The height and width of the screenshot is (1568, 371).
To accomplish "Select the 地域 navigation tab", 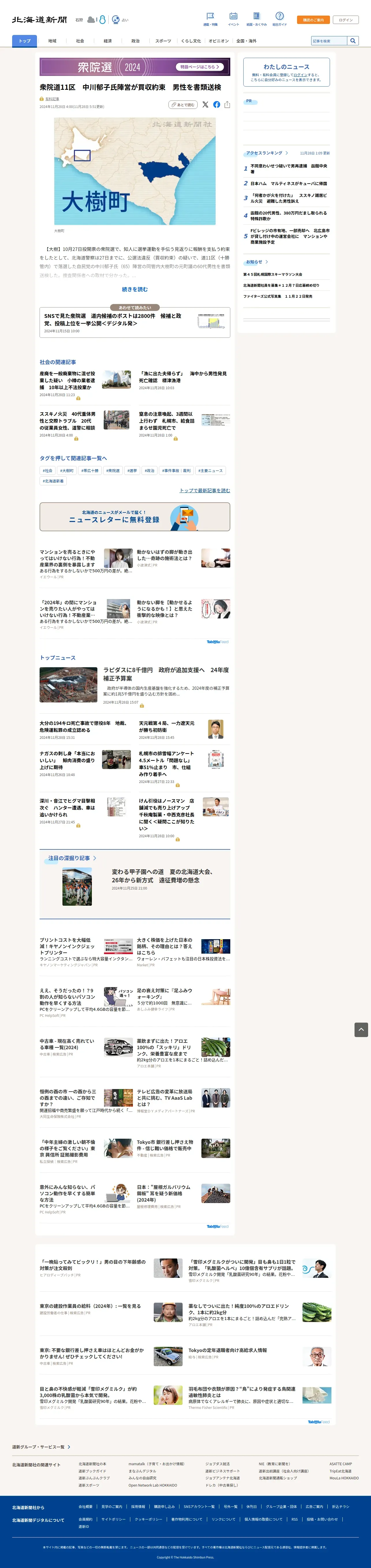I will 52,41.
